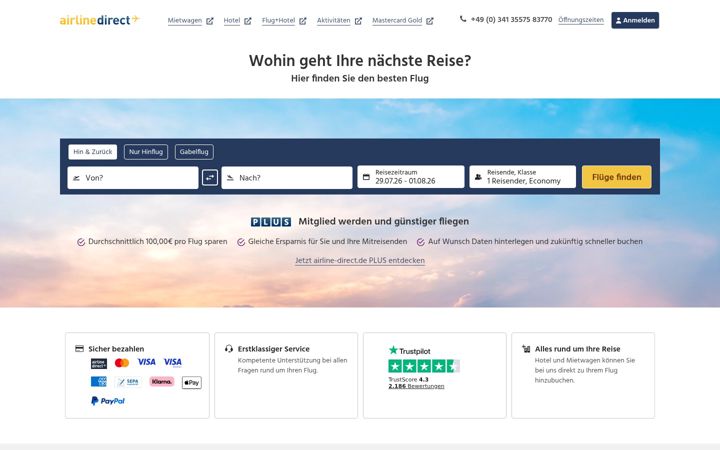Click checkmark icon beside Durchschnittlich 100,00€ sparen
This screenshot has width=720, height=450.
coord(81,242)
